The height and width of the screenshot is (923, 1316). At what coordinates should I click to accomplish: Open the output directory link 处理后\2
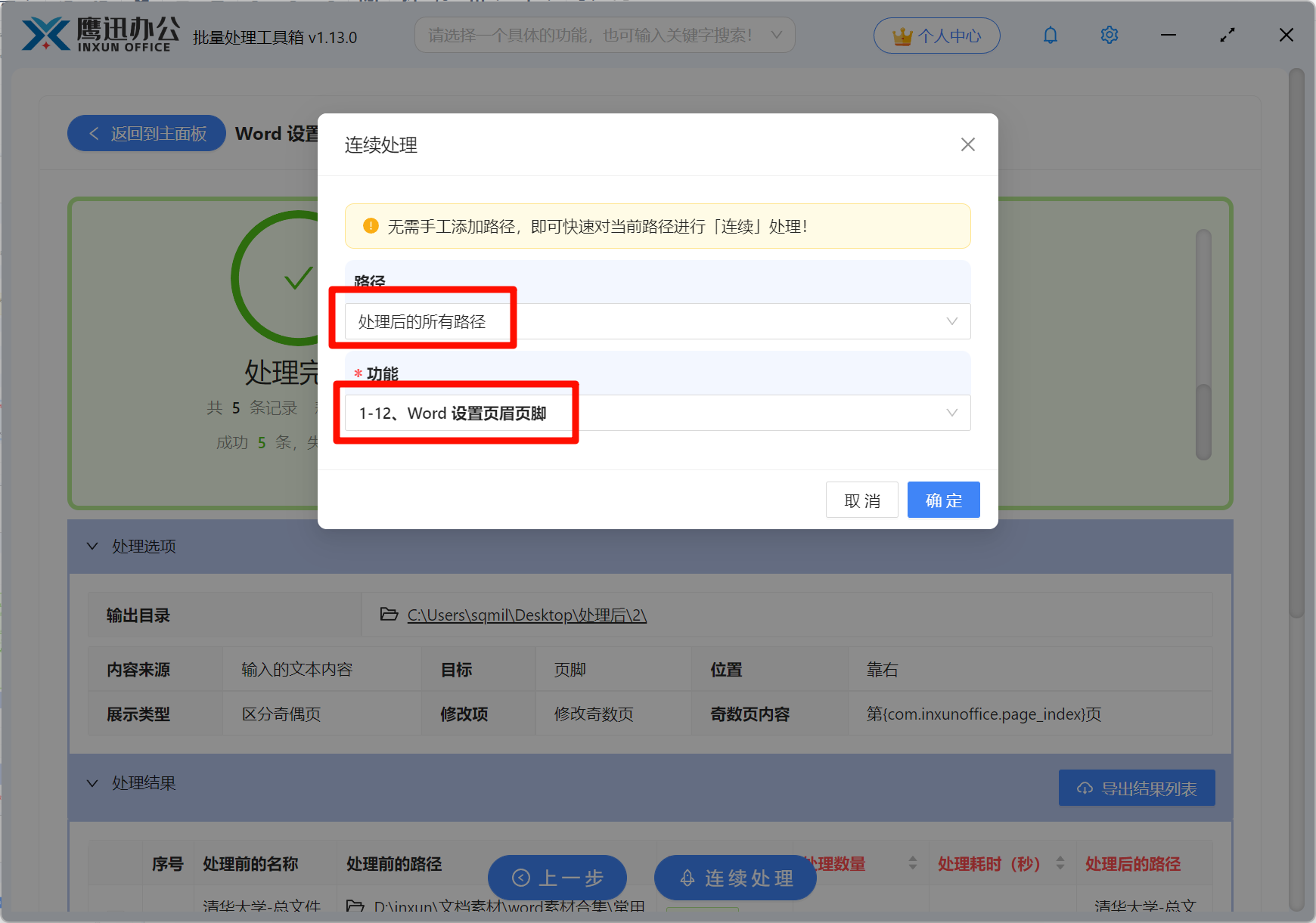coord(526,615)
